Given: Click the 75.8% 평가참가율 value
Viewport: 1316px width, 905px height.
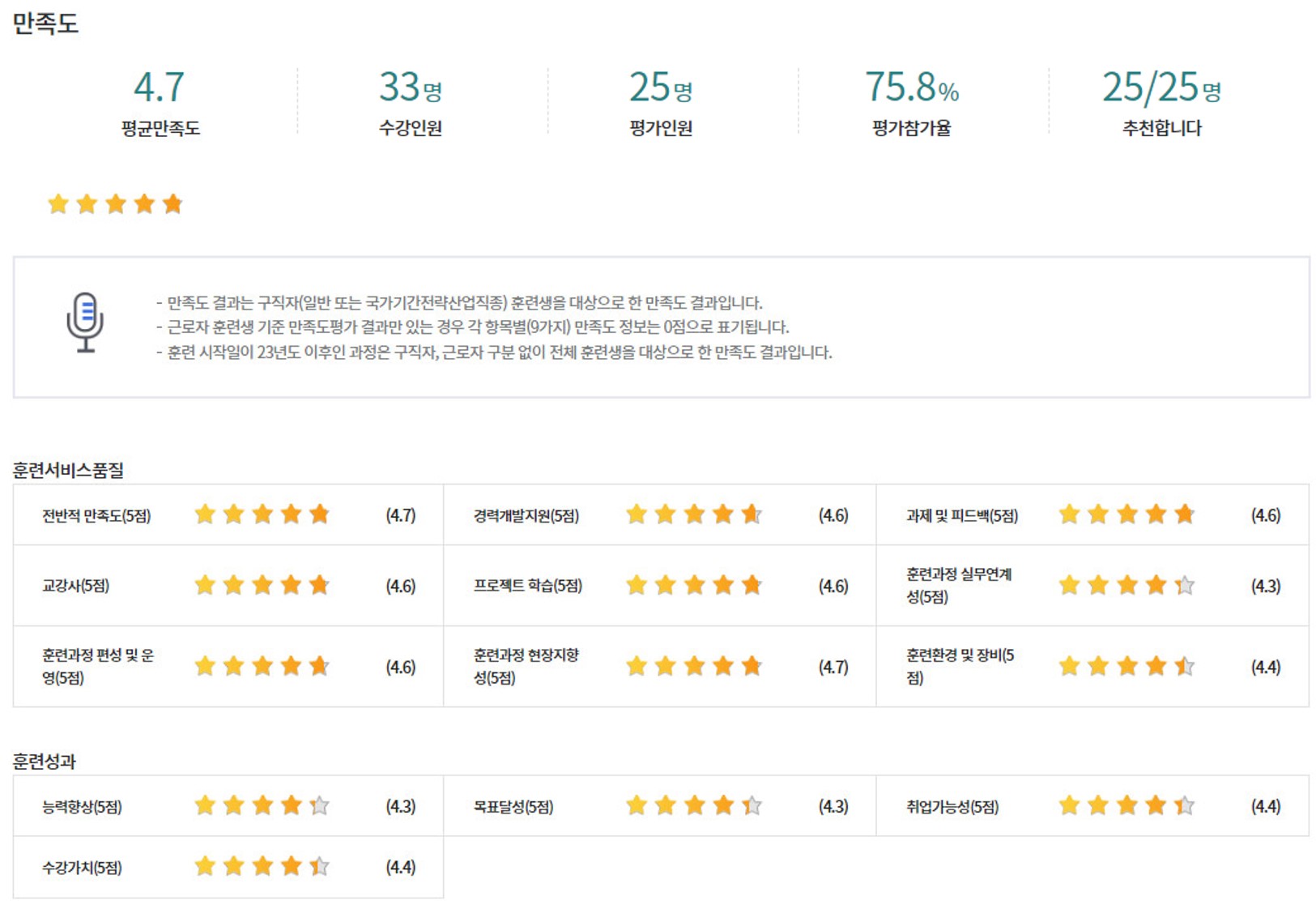Looking at the screenshot, I should coord(911,88).
